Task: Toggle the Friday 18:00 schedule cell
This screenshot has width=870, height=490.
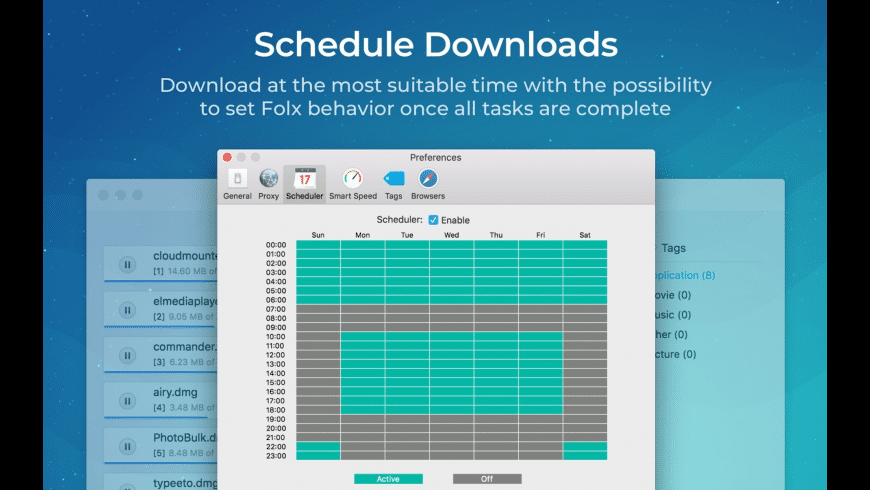Action: (540, 410)
